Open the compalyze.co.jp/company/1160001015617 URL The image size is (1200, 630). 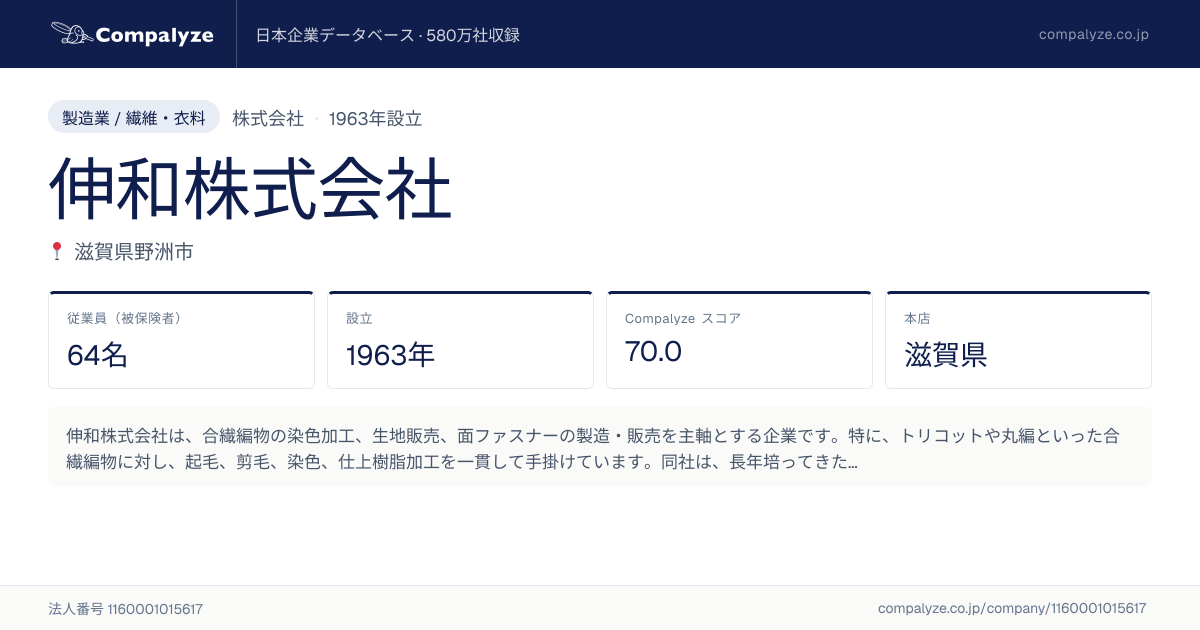[1012, 608]
